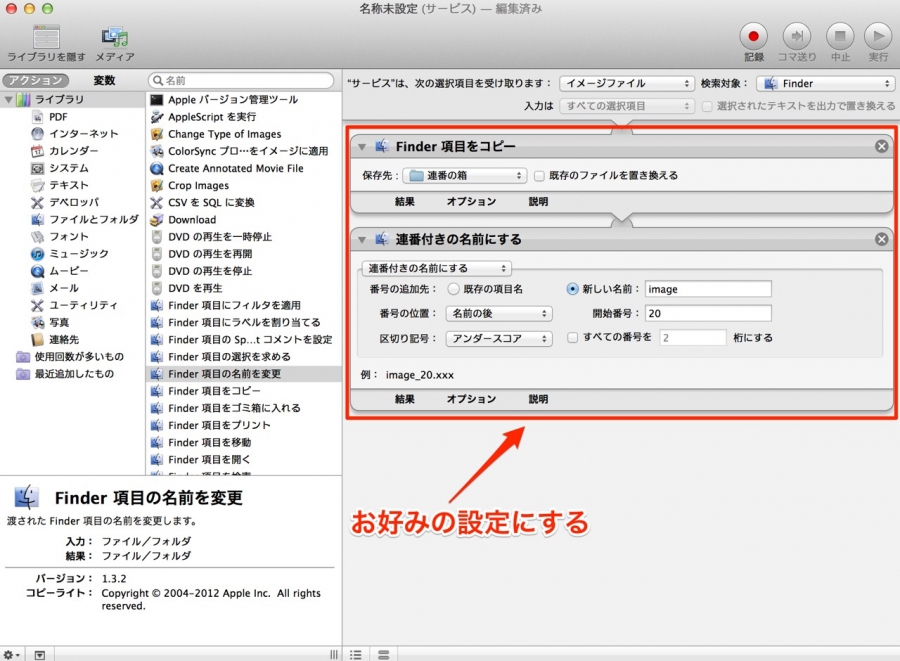Viewport: 900px width, 661px height.
Task: Click the Step (コマ送り) button
Action: (x=797, y=37)
